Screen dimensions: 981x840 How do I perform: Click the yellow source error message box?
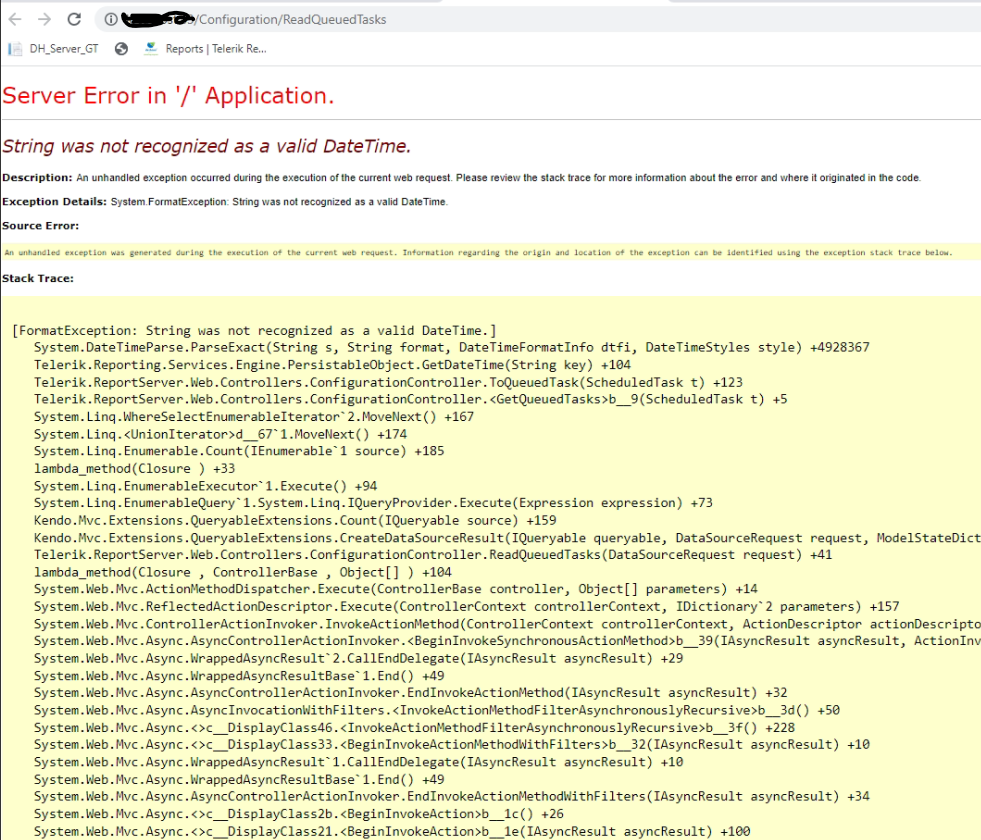(478, 253)
